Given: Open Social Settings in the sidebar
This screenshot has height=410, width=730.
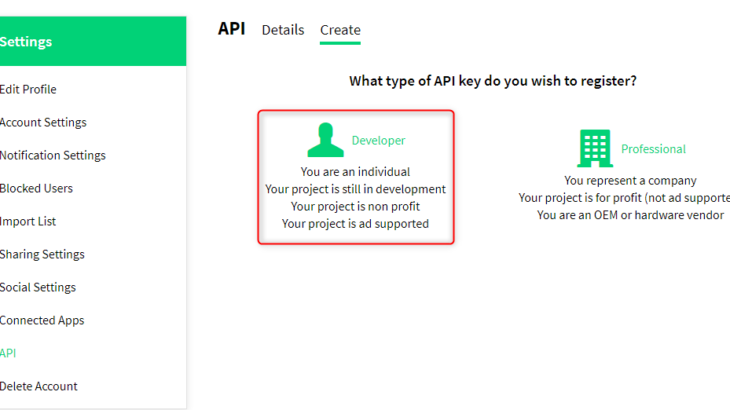Looking at the screenshot, I should [38, 287].
